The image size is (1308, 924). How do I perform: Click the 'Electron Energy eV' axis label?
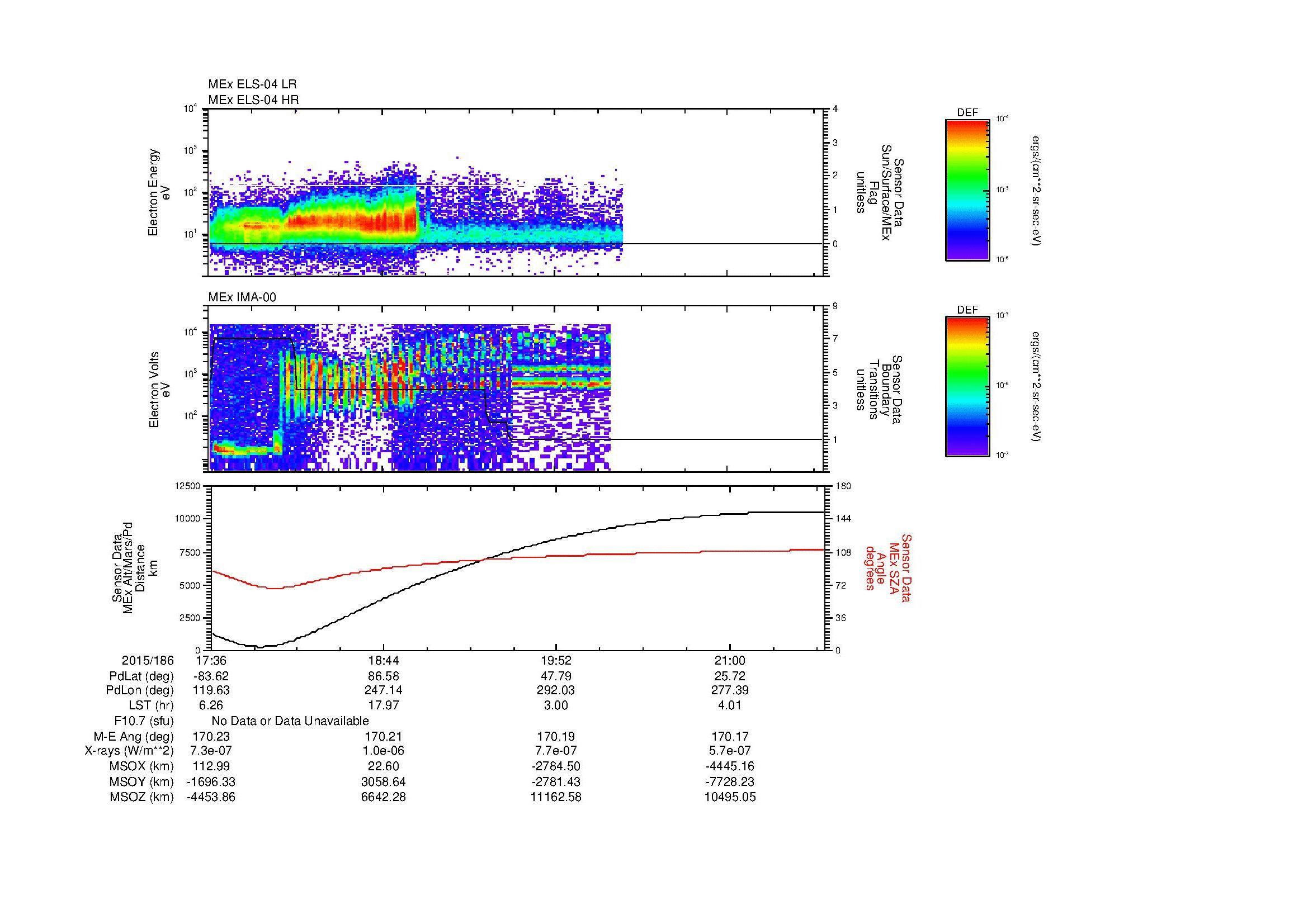[x=159, y=192]
